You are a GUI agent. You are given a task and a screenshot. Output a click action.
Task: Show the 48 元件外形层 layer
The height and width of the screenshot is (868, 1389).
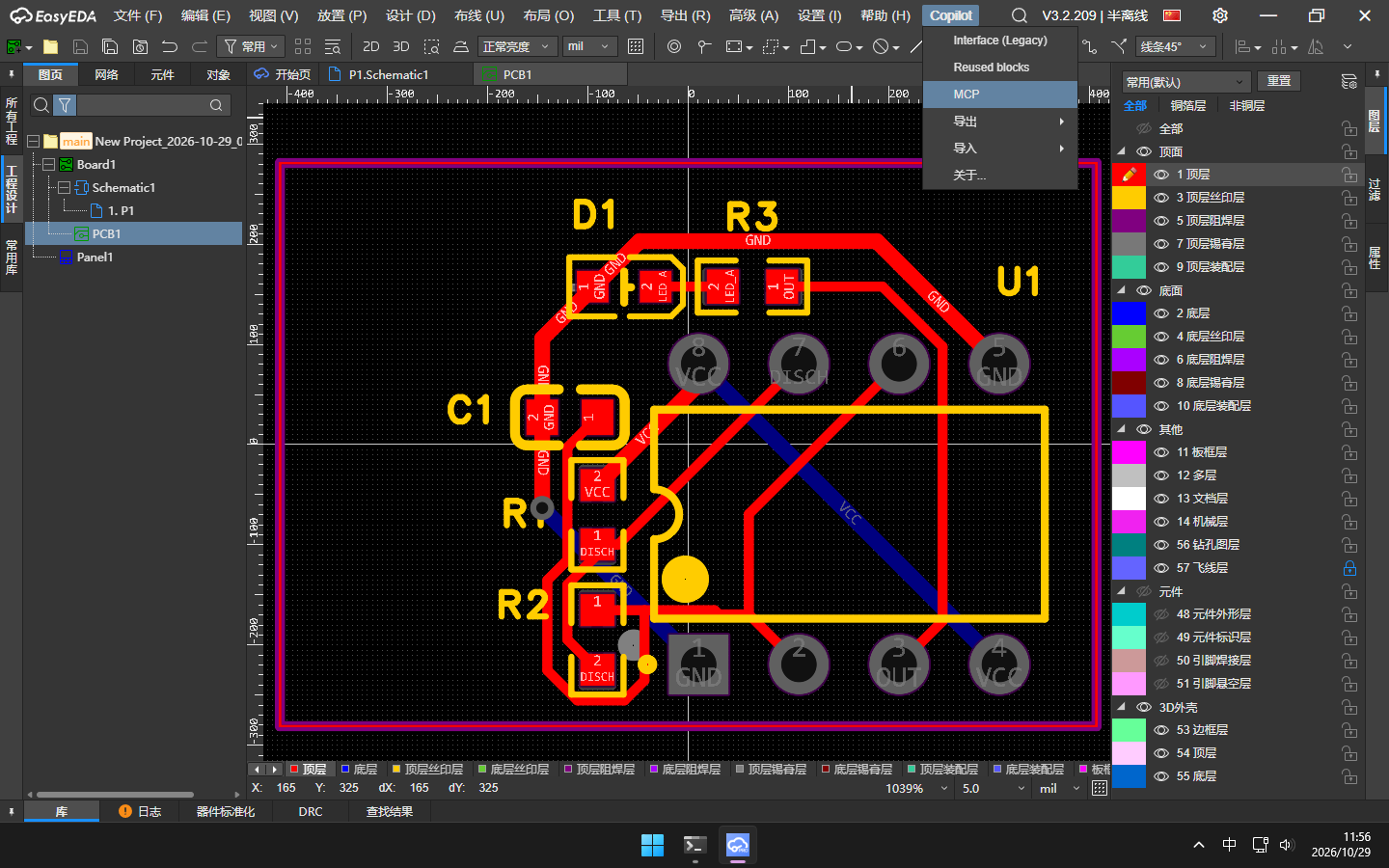coord(1161,614)
